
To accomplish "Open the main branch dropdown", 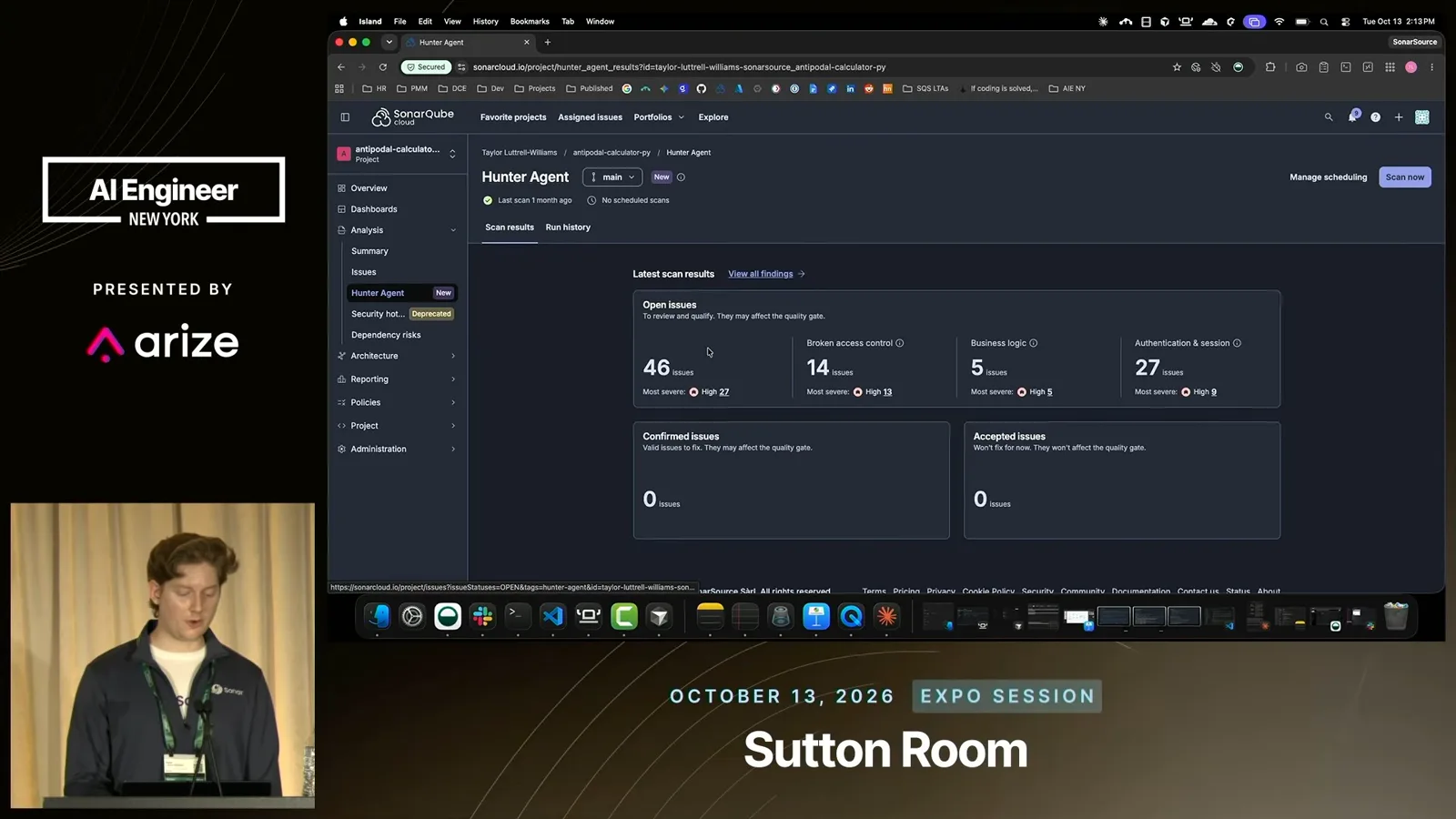I will click(x=612, y=177).
